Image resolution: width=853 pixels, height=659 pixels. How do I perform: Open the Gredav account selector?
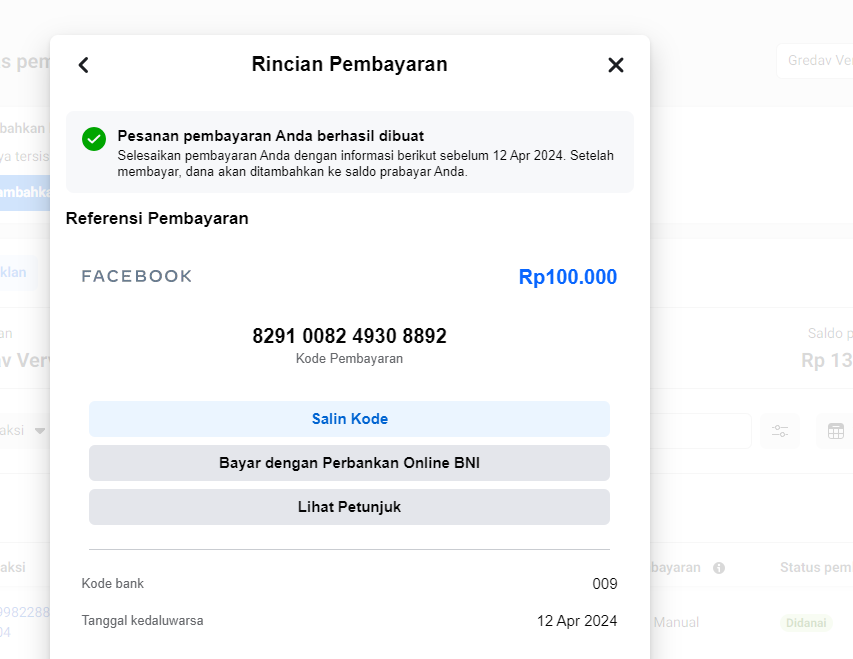pyautogui.click(x=814, y=61)
